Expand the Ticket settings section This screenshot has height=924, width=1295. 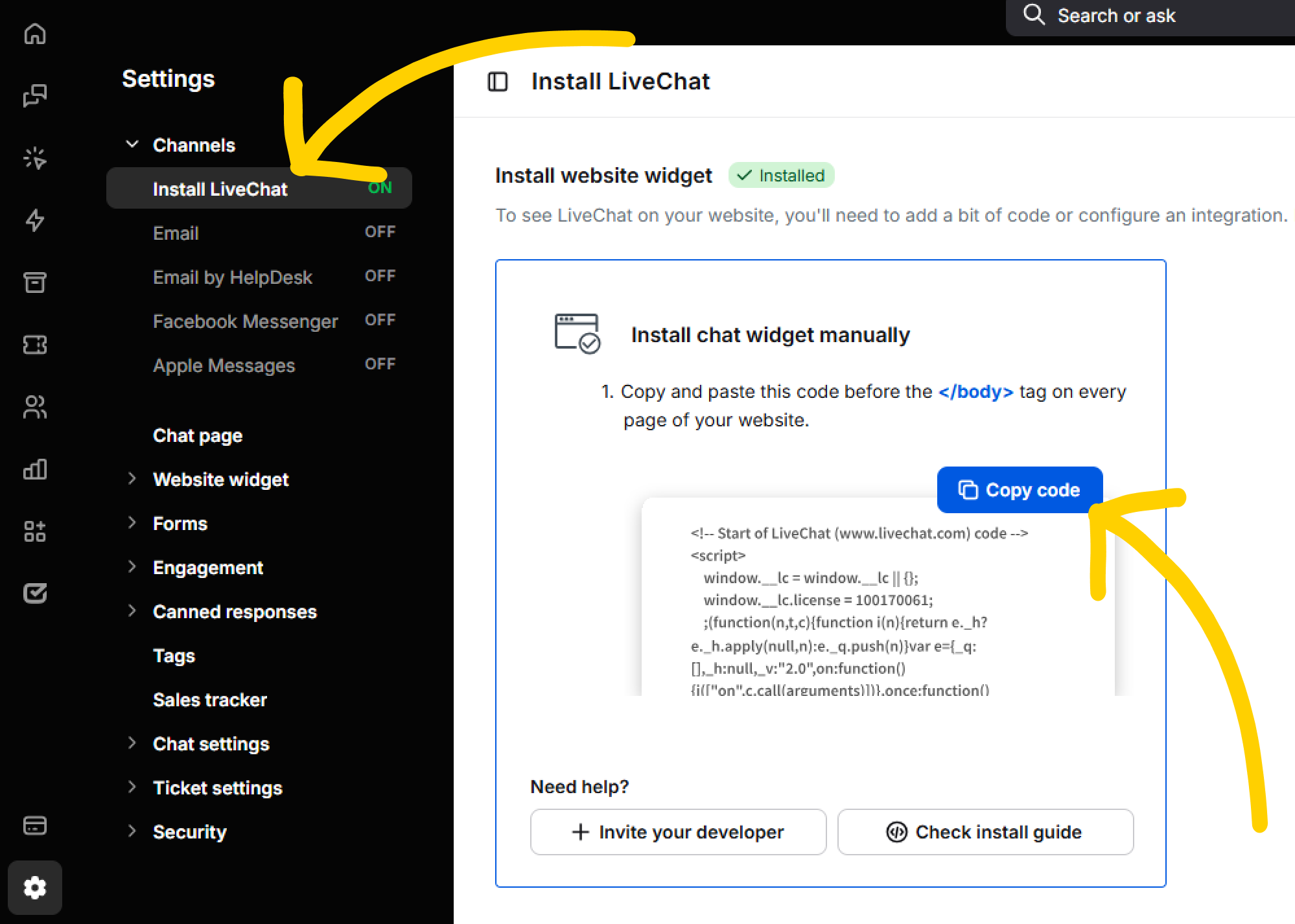(x=132, y=787)
